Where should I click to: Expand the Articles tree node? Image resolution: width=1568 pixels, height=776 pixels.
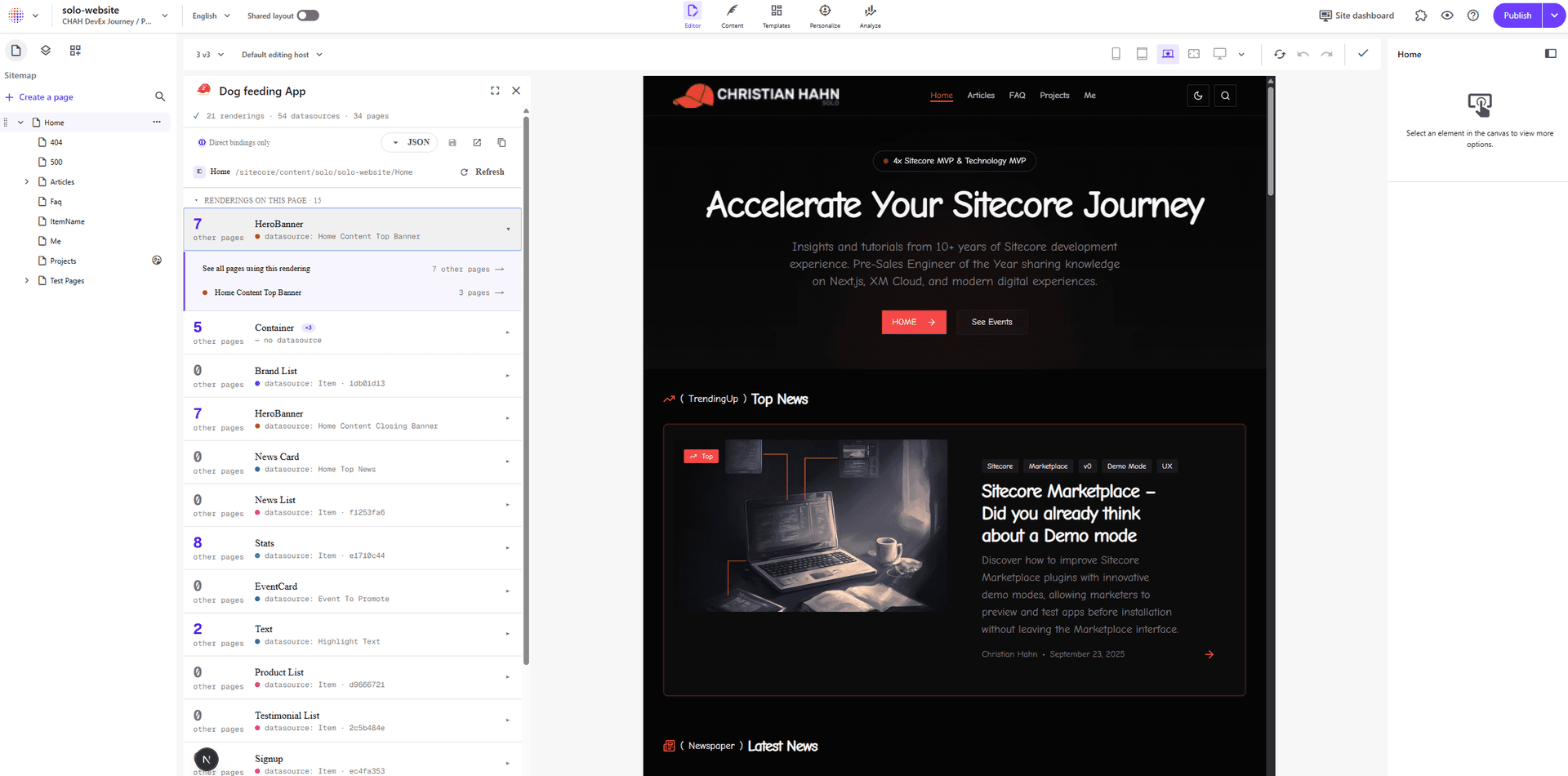(x=27, y=182)
